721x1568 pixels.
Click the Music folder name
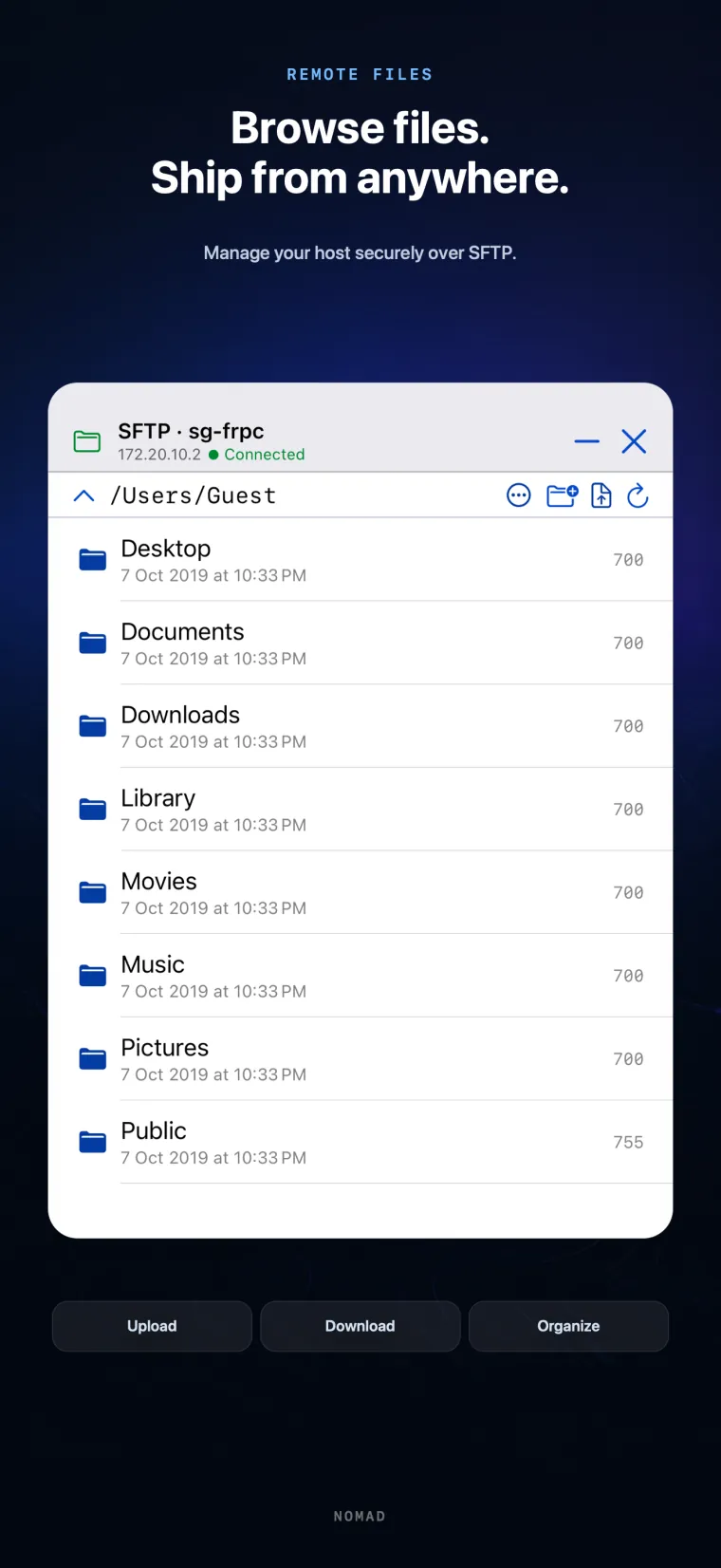[153, 964]
